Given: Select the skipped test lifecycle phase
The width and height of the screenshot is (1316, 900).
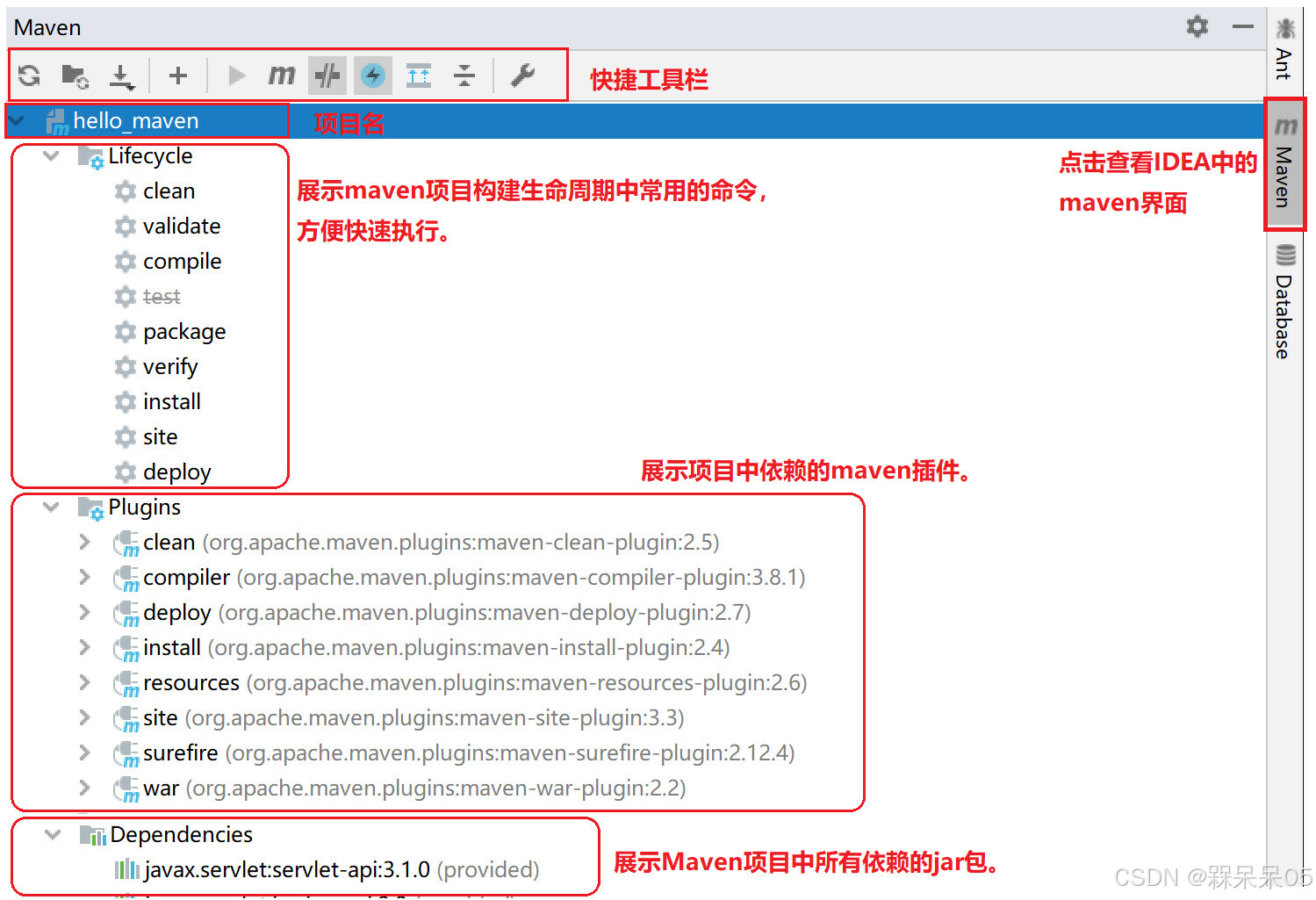Looking at the screenshot, I should pos(162,297).
